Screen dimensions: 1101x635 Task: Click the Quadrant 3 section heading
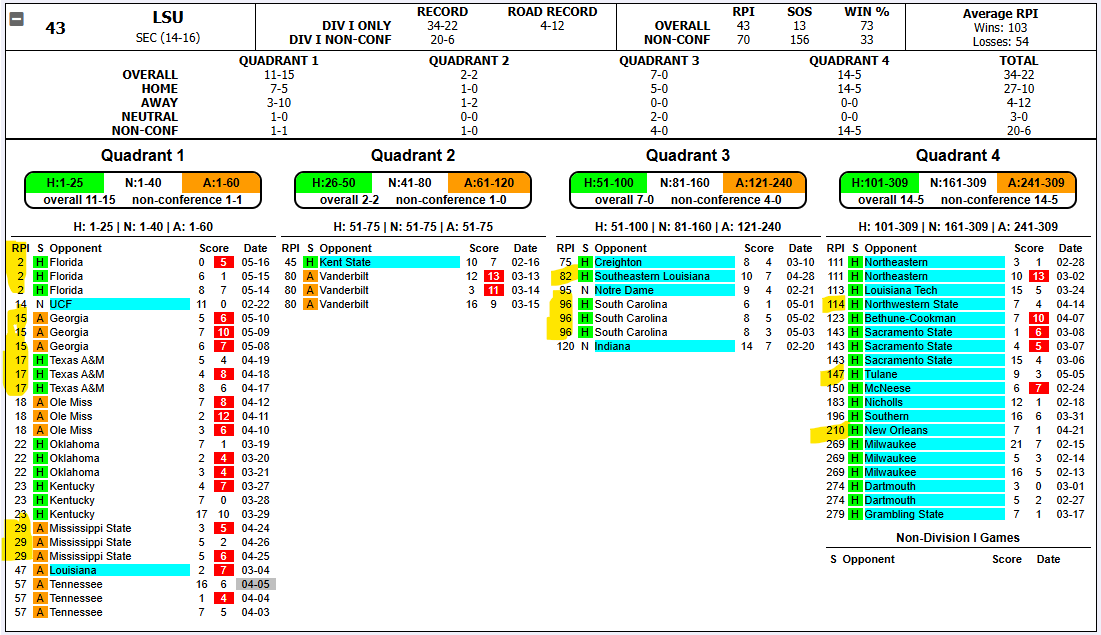[x=687, y=155]
